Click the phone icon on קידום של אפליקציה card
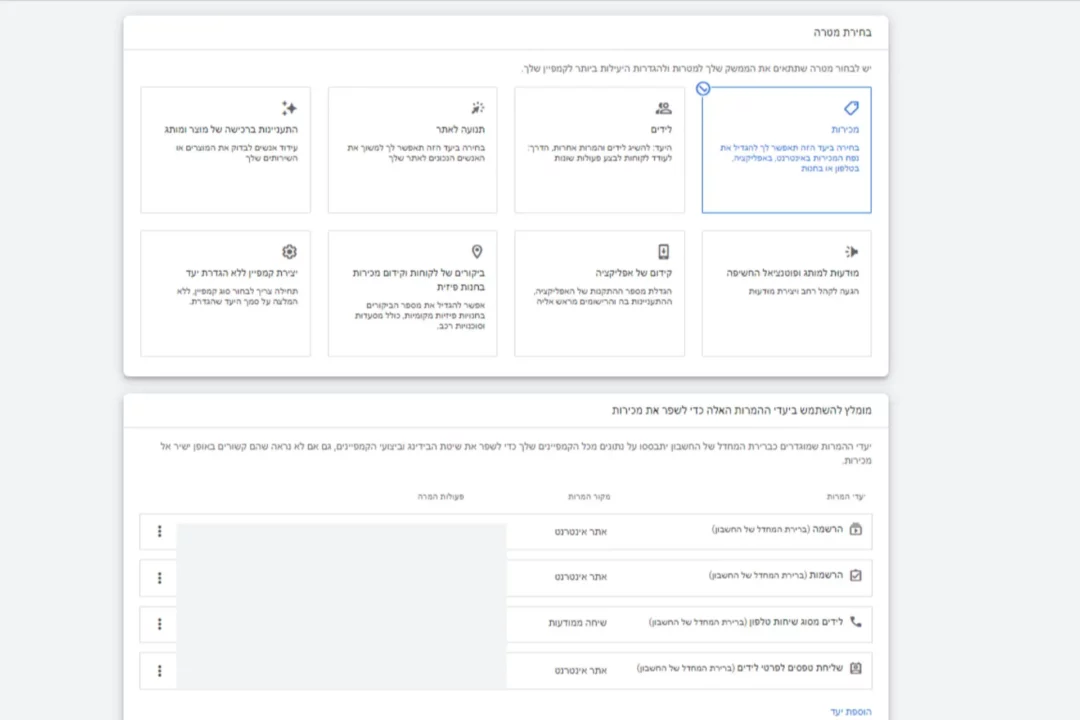 tap(664, 252)
